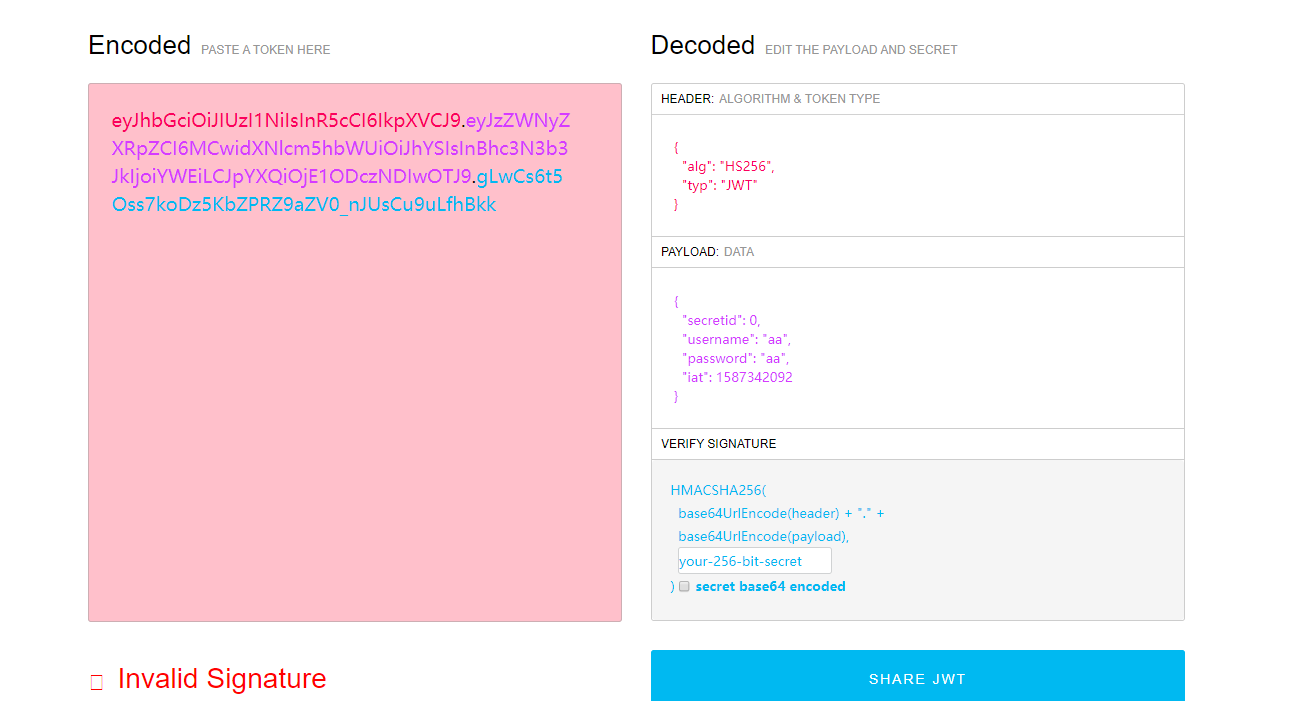Click empty area of Encoded token box

tap(354, 420)
